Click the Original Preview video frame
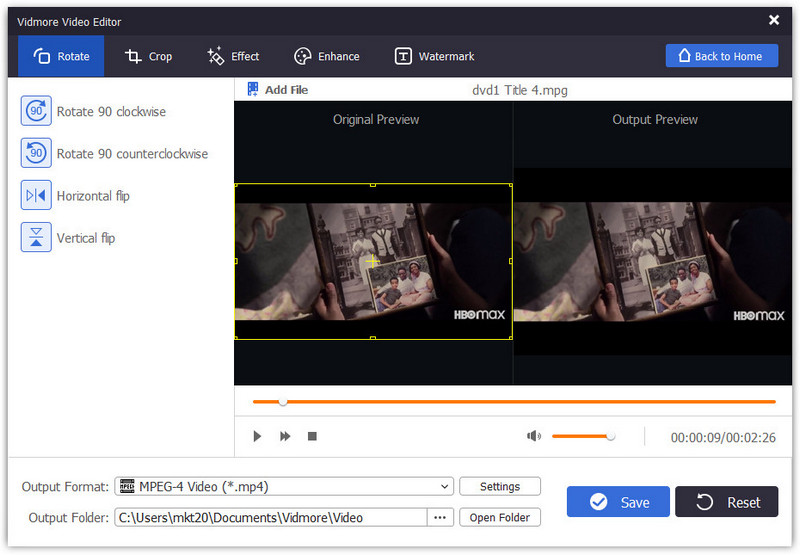This screenshot has height=555, width=800. (373, 261)
